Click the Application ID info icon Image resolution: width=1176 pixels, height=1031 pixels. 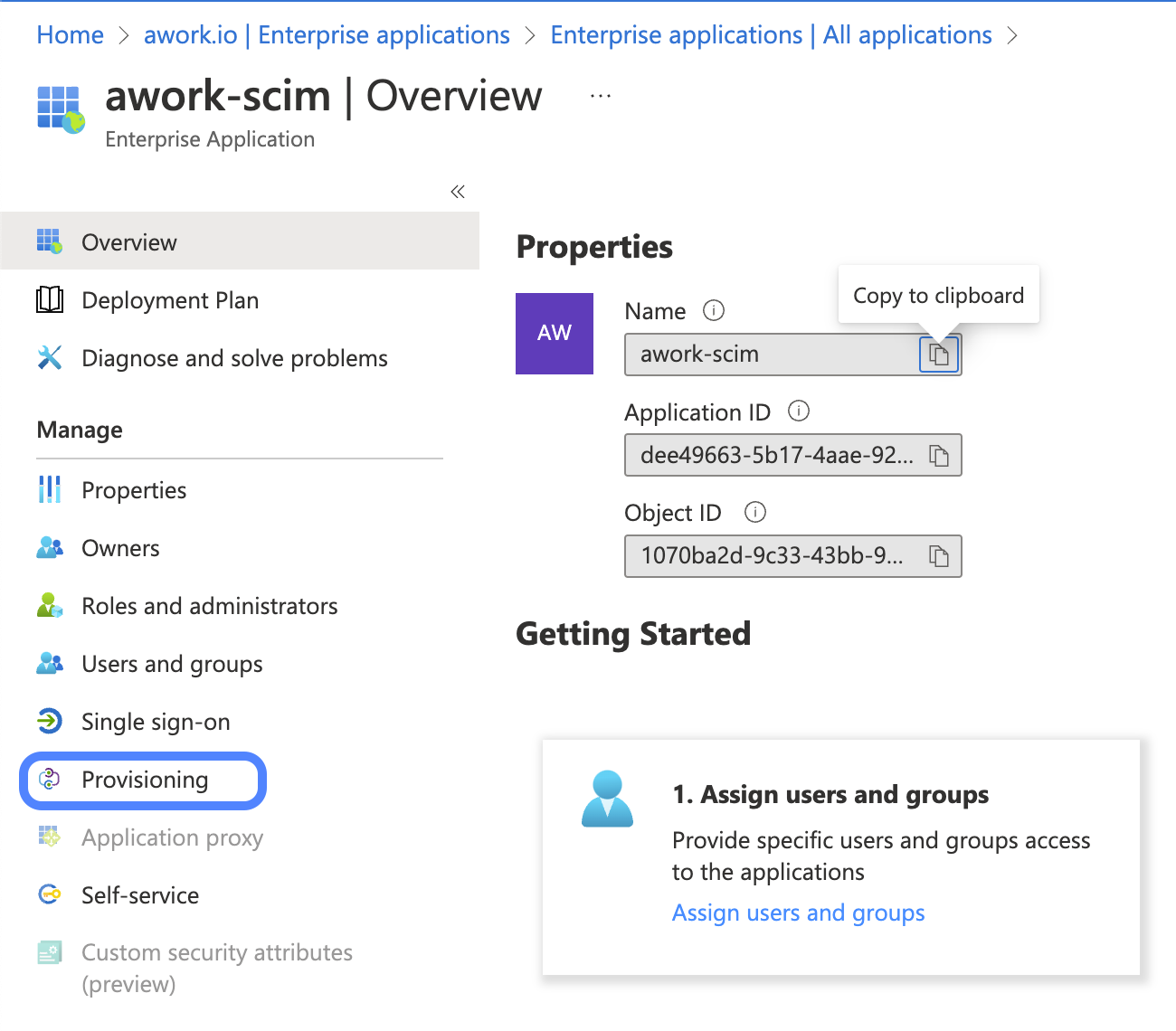(x=799, y=411)
